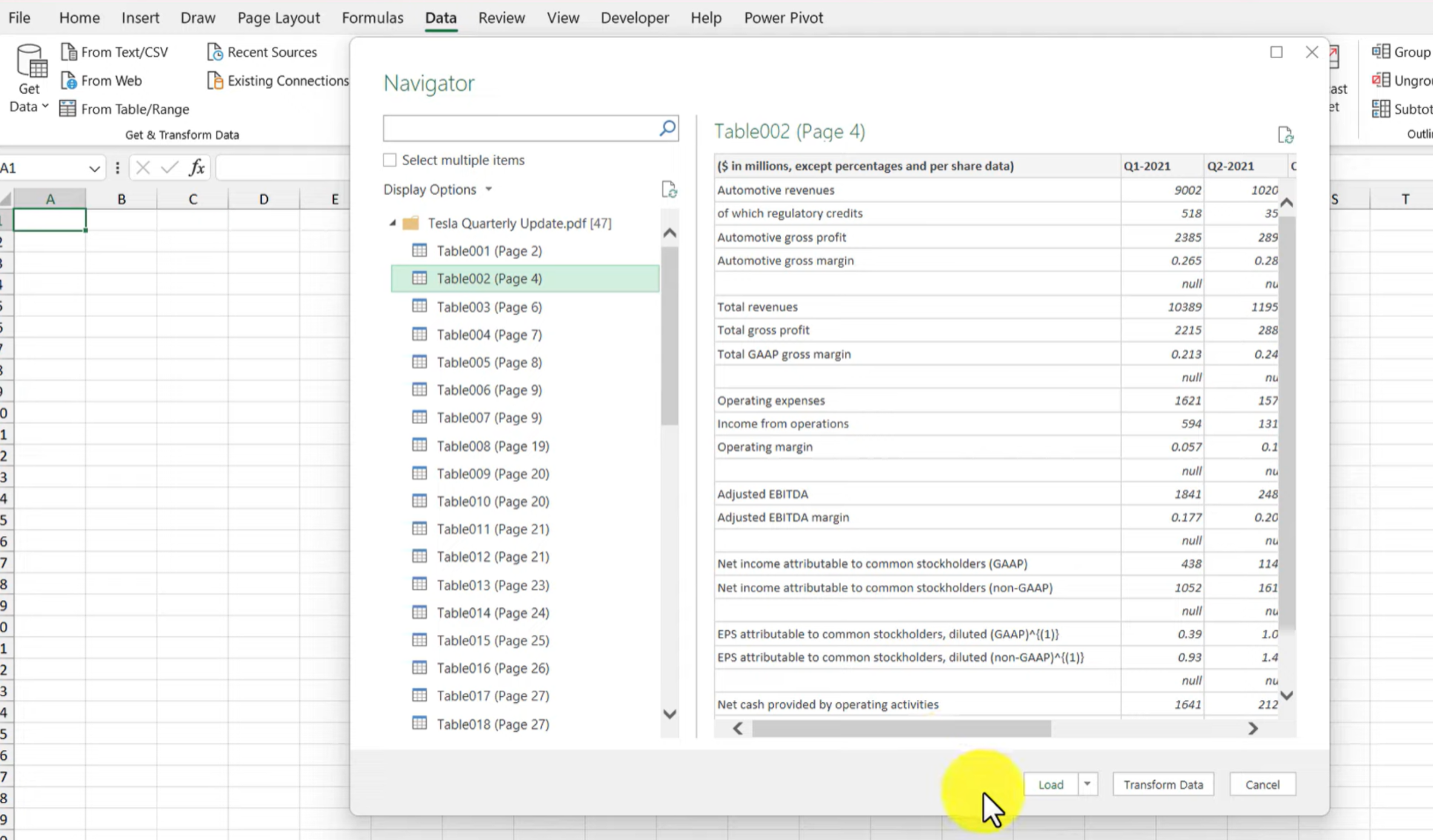Enable Select multiple items checkbox
This screenshot has height=840, width=1433.
point(390,160)
